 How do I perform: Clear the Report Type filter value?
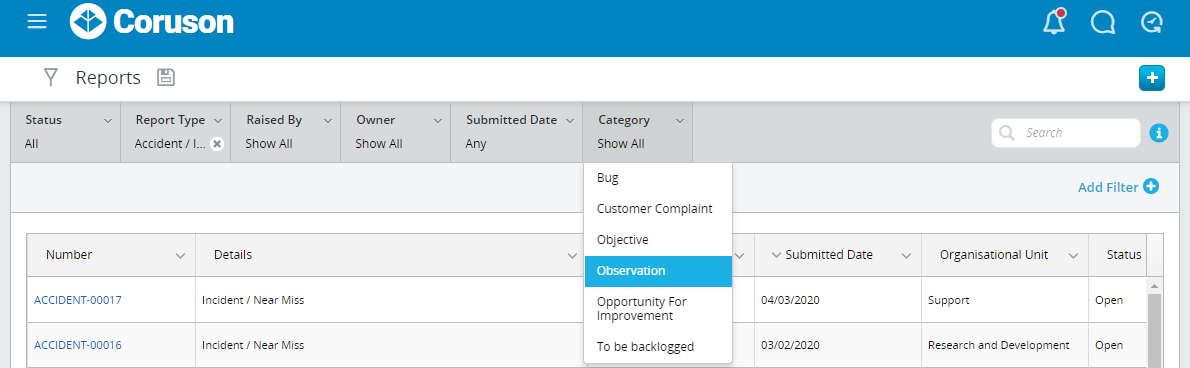coord(217,143)
